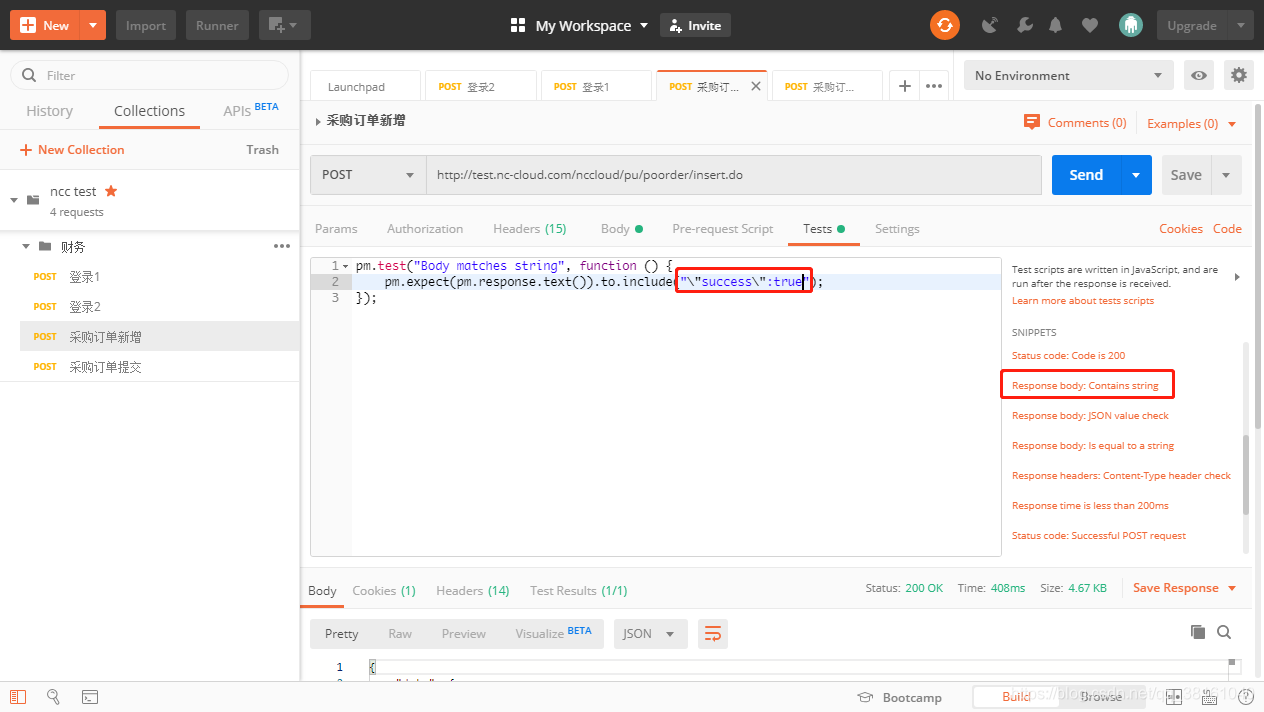Open tab options three-dots menu
Image resolution: width=1264 pixels, height=712 pixels.
click(934, 86)
